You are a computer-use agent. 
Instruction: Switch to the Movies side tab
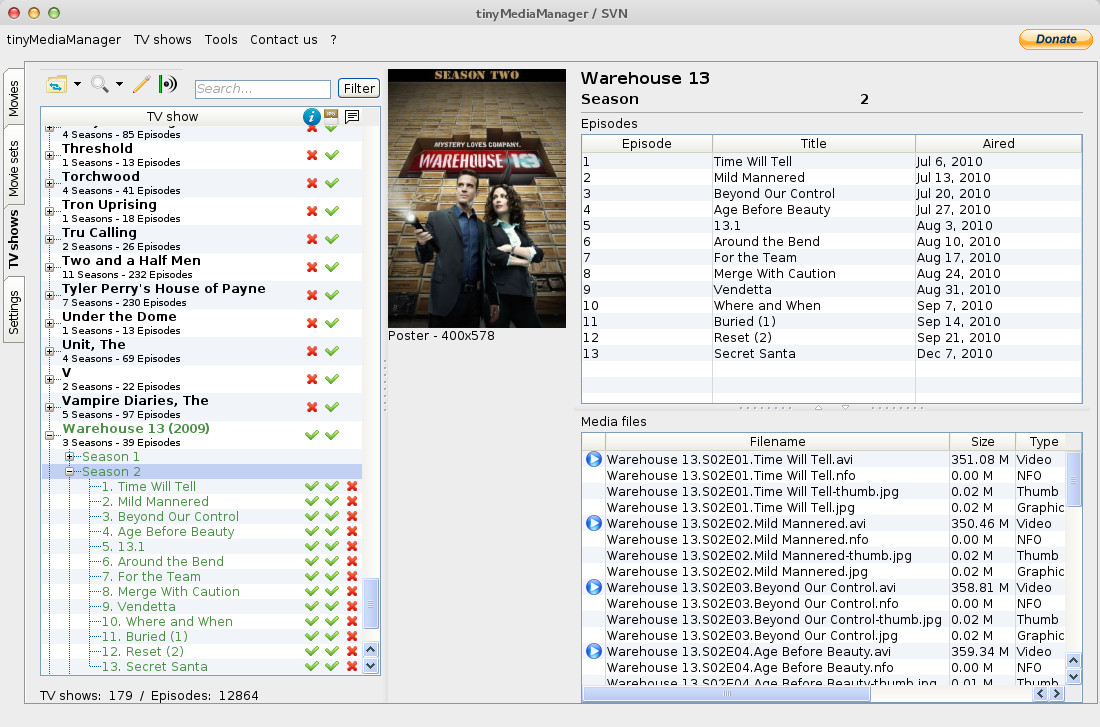(13, 98)
